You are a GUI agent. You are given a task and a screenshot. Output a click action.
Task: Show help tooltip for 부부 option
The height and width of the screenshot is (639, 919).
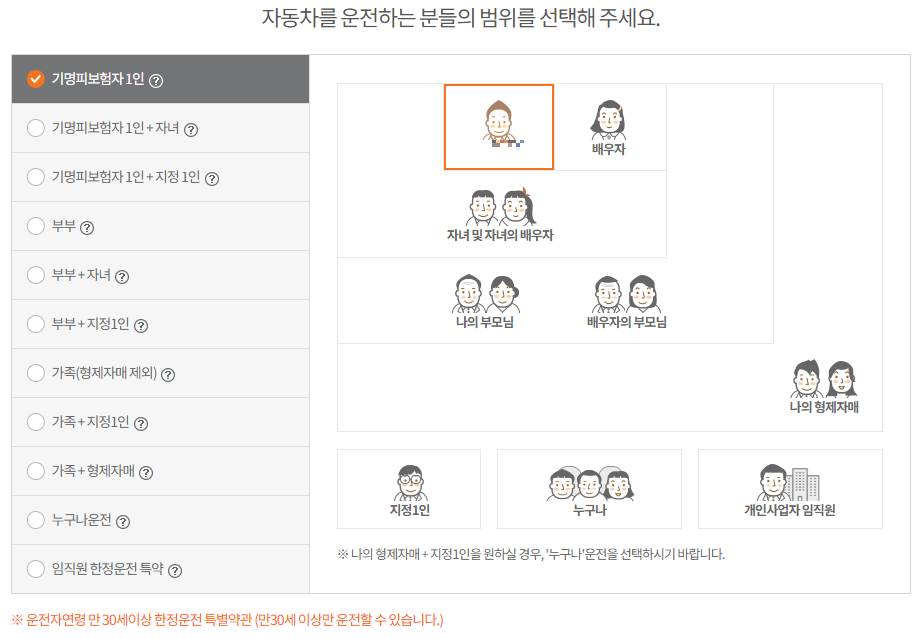[87, 227]
